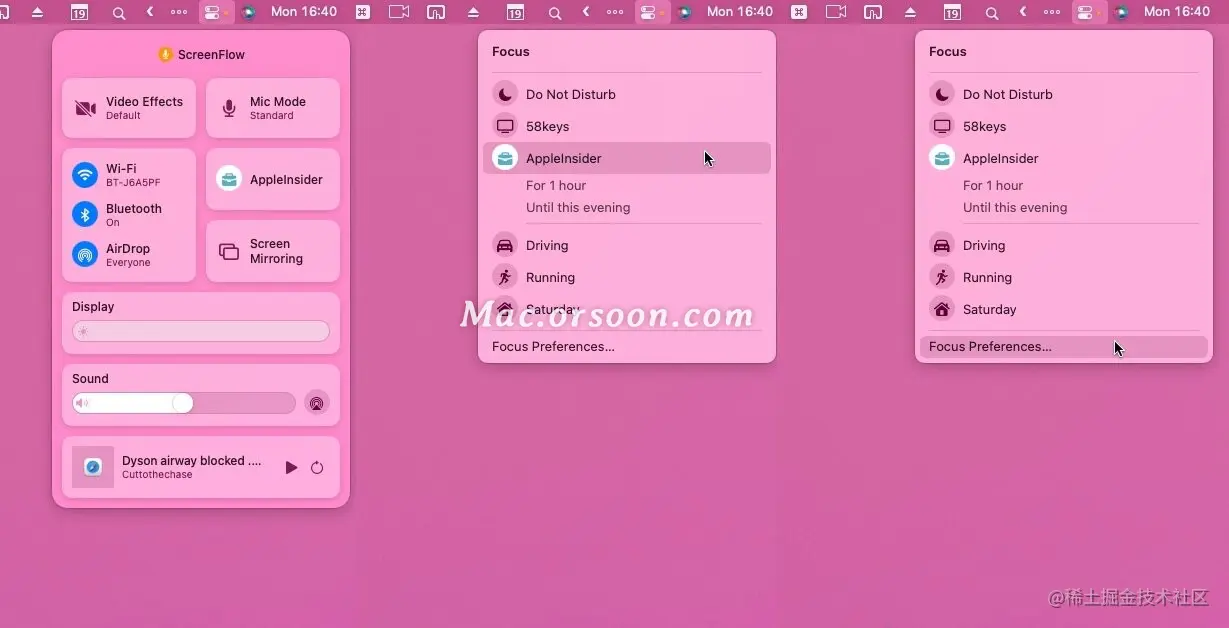Toggle Bluetooth using its blue icon

(85, 214)
